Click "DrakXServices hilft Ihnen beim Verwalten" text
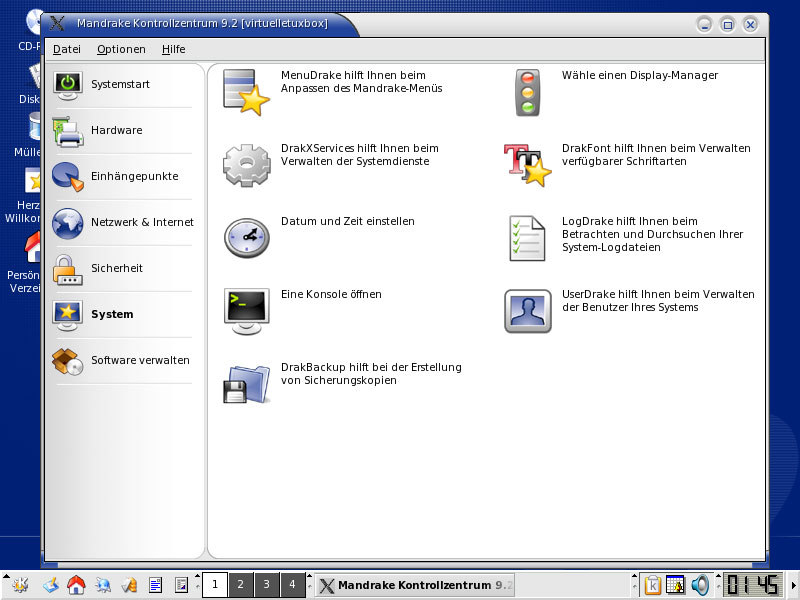Viewport: 800px width, 600px height. tap(360, 155)
